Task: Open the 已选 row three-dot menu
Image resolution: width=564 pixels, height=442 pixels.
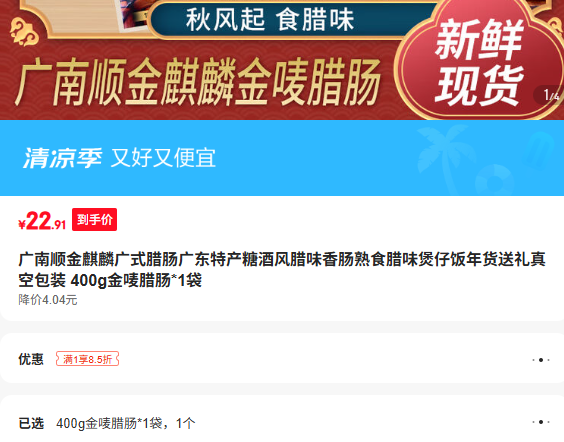Action: (x=541, y=422)
